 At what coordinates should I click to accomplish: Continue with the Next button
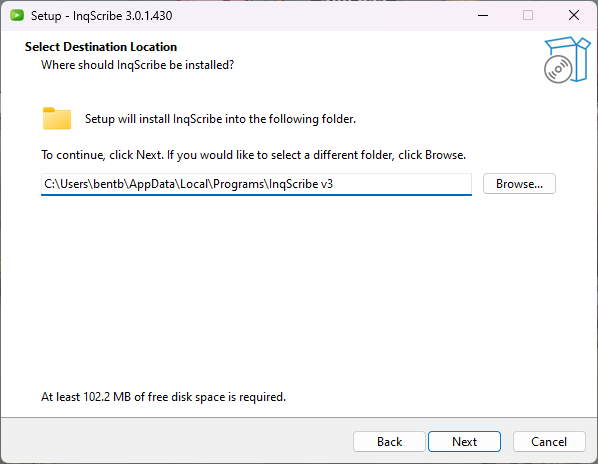[x=464, y=442]
